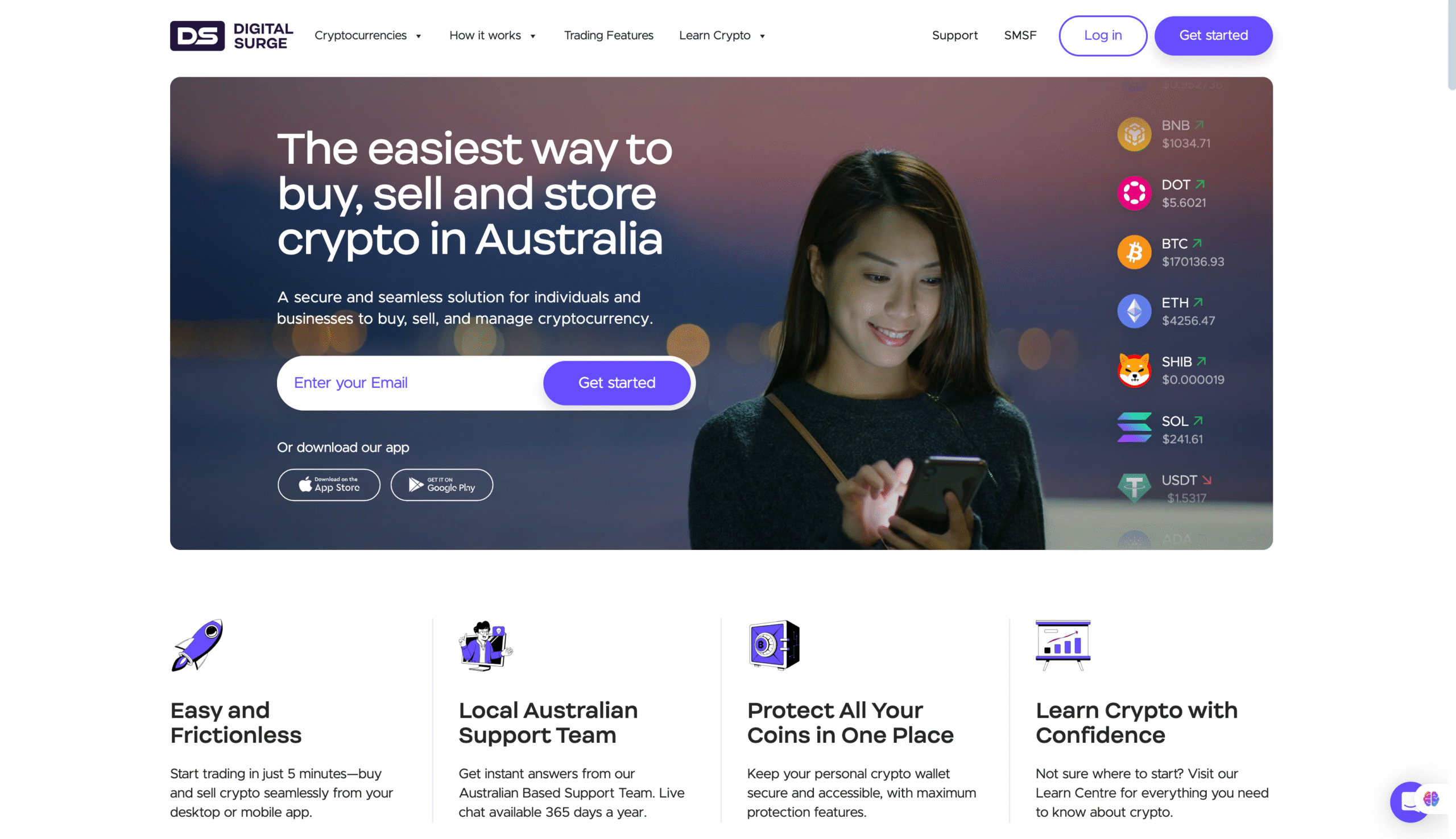Go to Trading Features page

coord(608,36)
